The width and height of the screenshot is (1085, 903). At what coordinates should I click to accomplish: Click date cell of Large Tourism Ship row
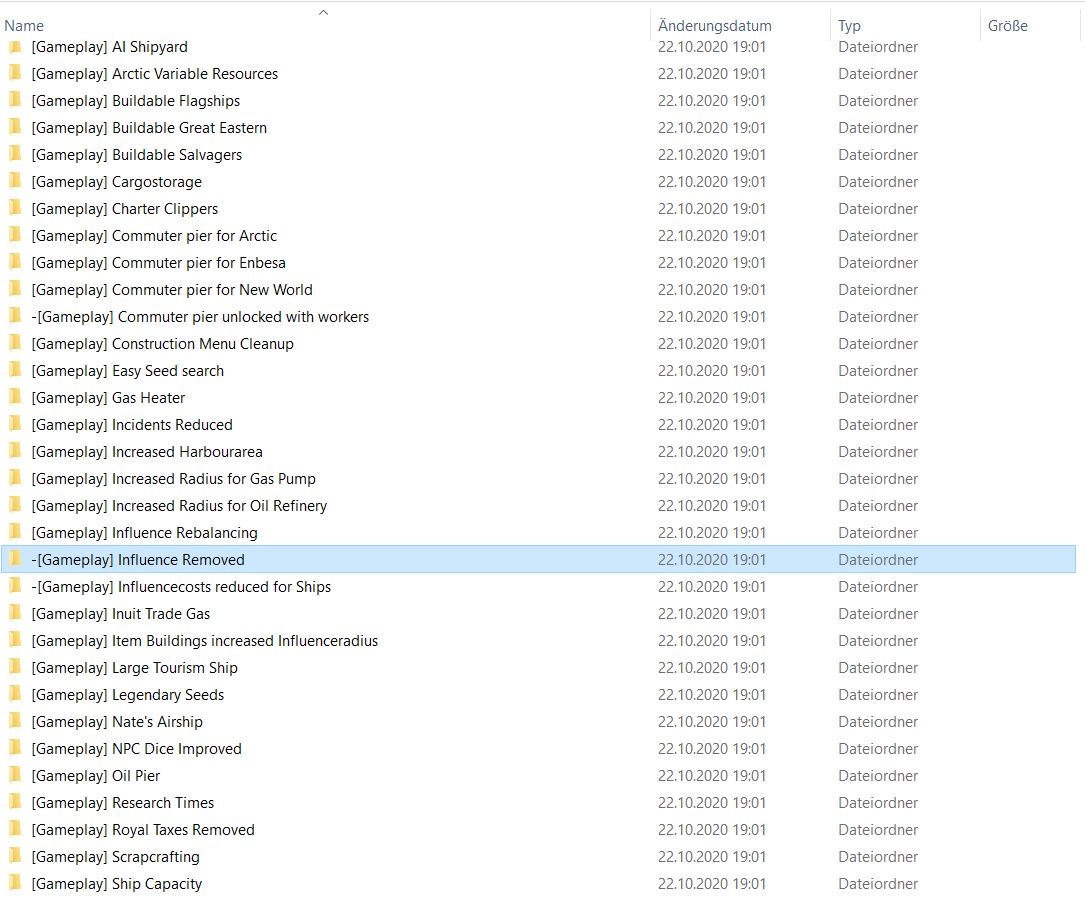tap(712, 668)
